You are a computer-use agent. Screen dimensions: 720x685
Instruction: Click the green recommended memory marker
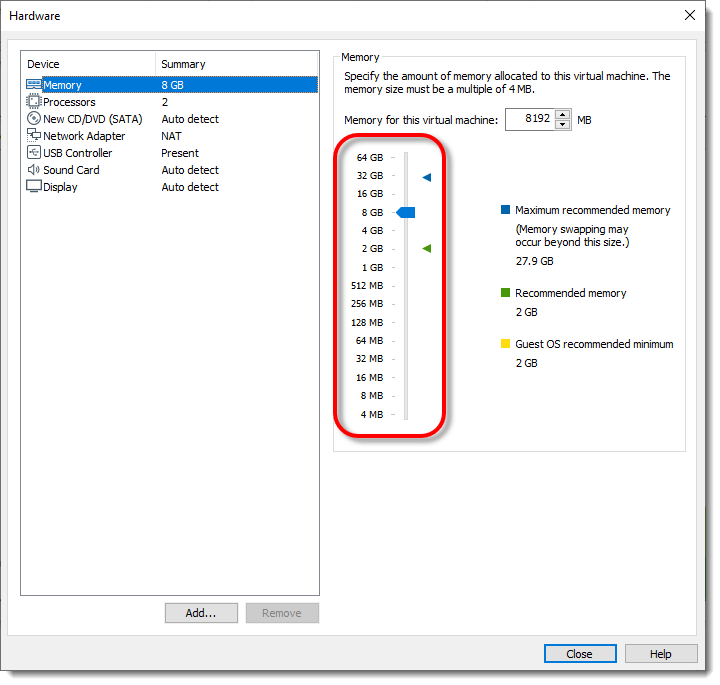[x=427, y=249]
